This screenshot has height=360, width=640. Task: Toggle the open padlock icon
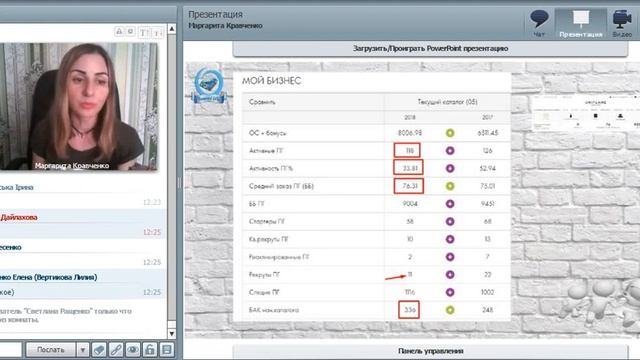(150, 350)
